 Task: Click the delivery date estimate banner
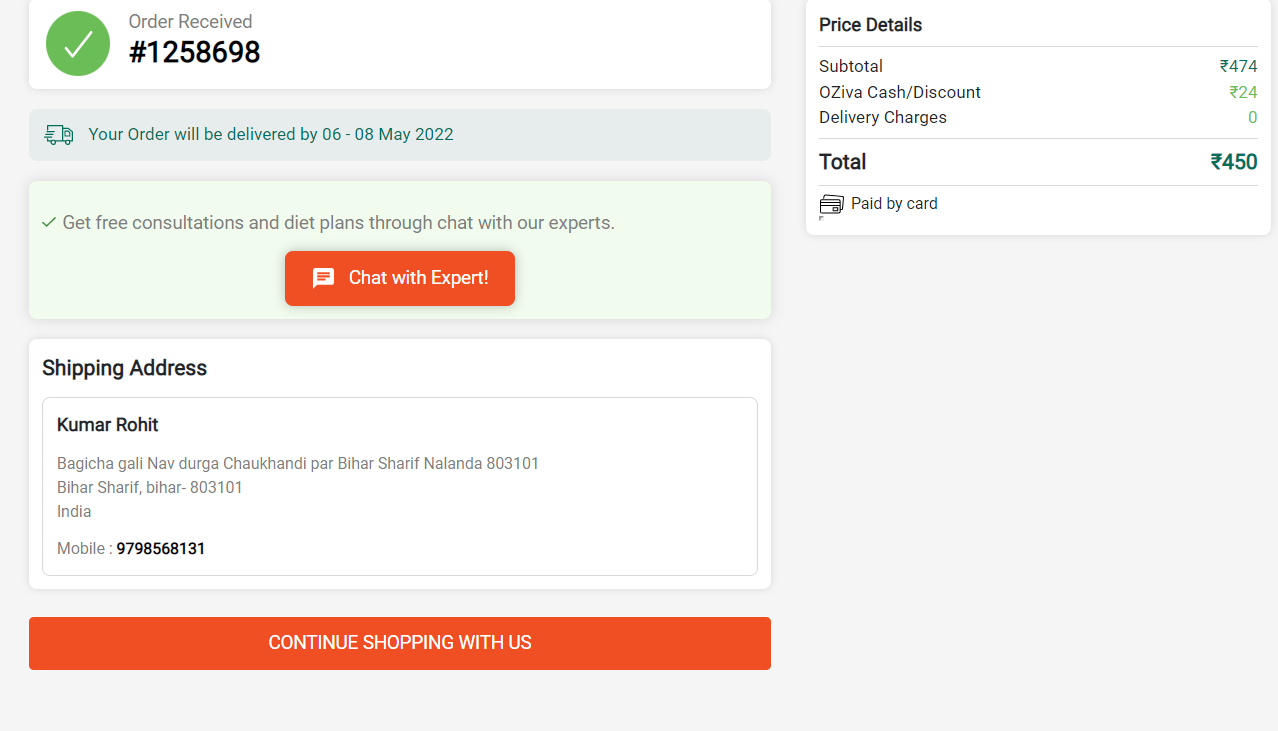(400, 135)
